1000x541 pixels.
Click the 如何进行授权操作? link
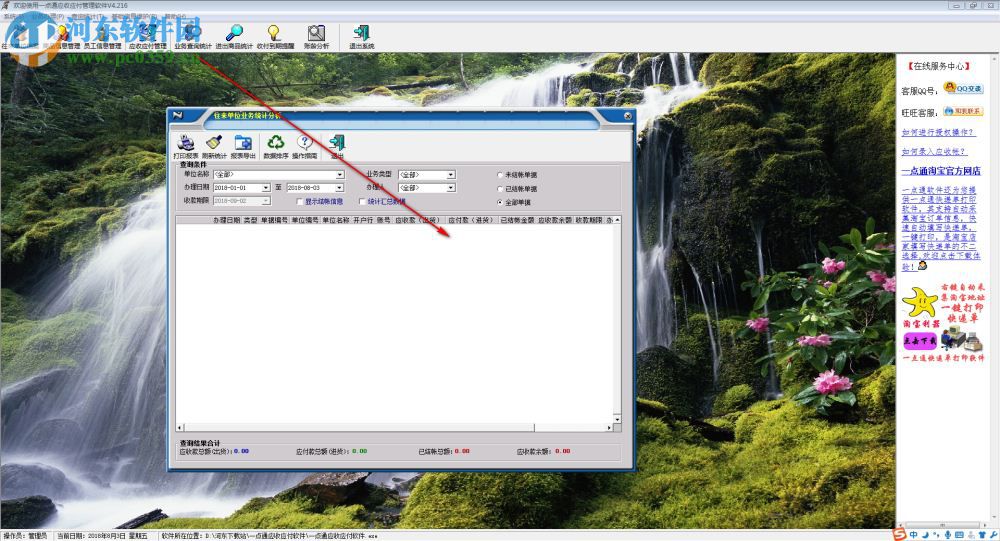pos(938,132)
